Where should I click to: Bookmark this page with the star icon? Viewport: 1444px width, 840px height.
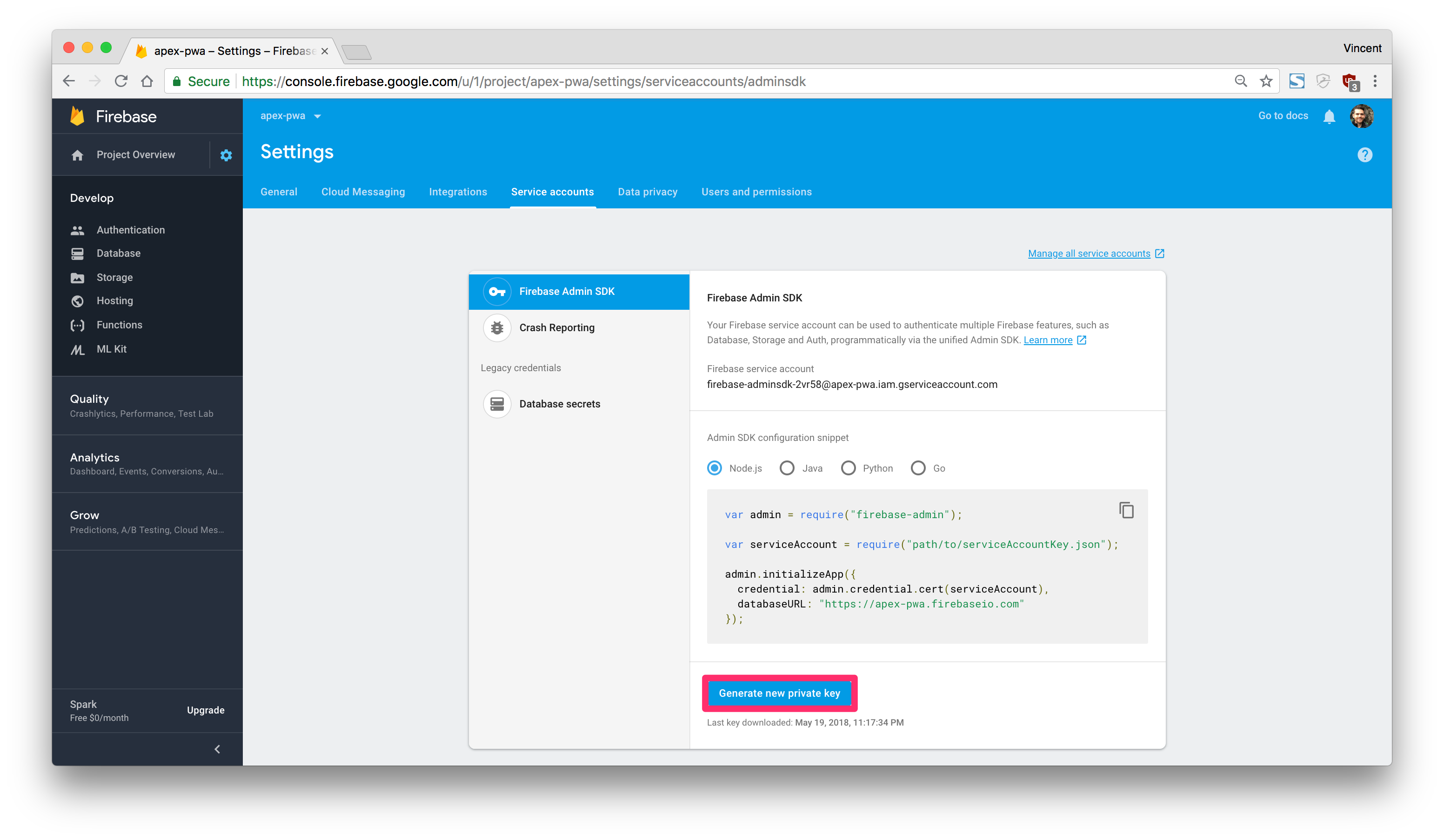click(x=1266, y=81)
